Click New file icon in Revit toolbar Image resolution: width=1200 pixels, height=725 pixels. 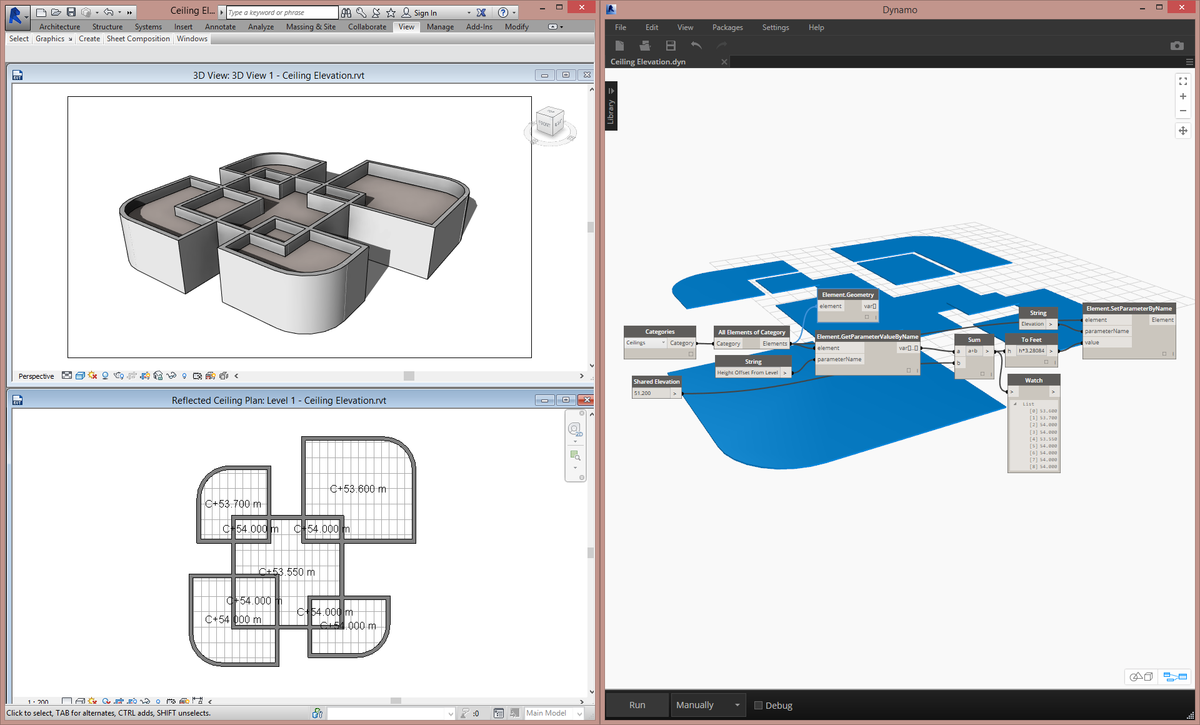pos(42,12)
